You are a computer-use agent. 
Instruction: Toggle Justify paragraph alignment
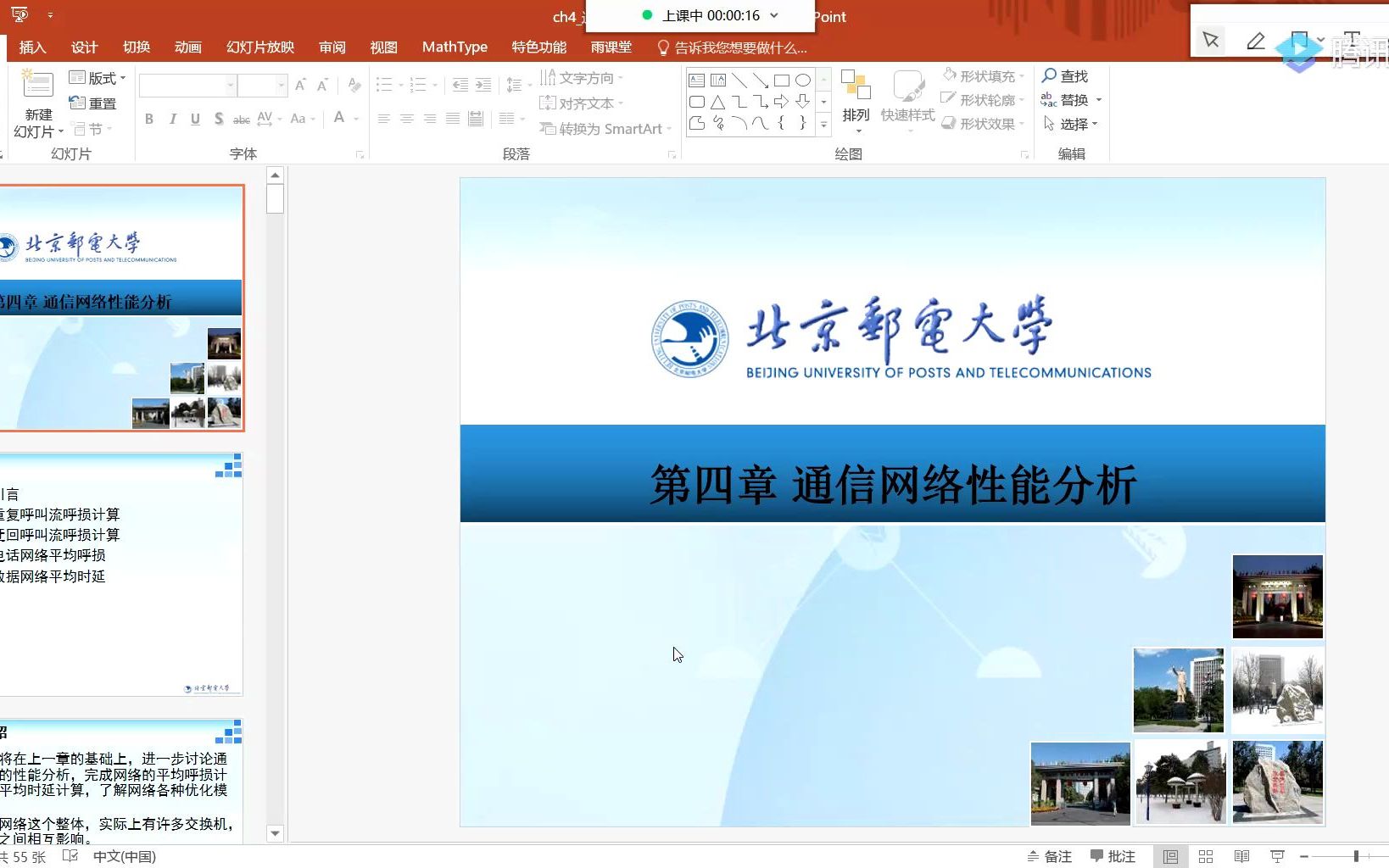point(453,119)
